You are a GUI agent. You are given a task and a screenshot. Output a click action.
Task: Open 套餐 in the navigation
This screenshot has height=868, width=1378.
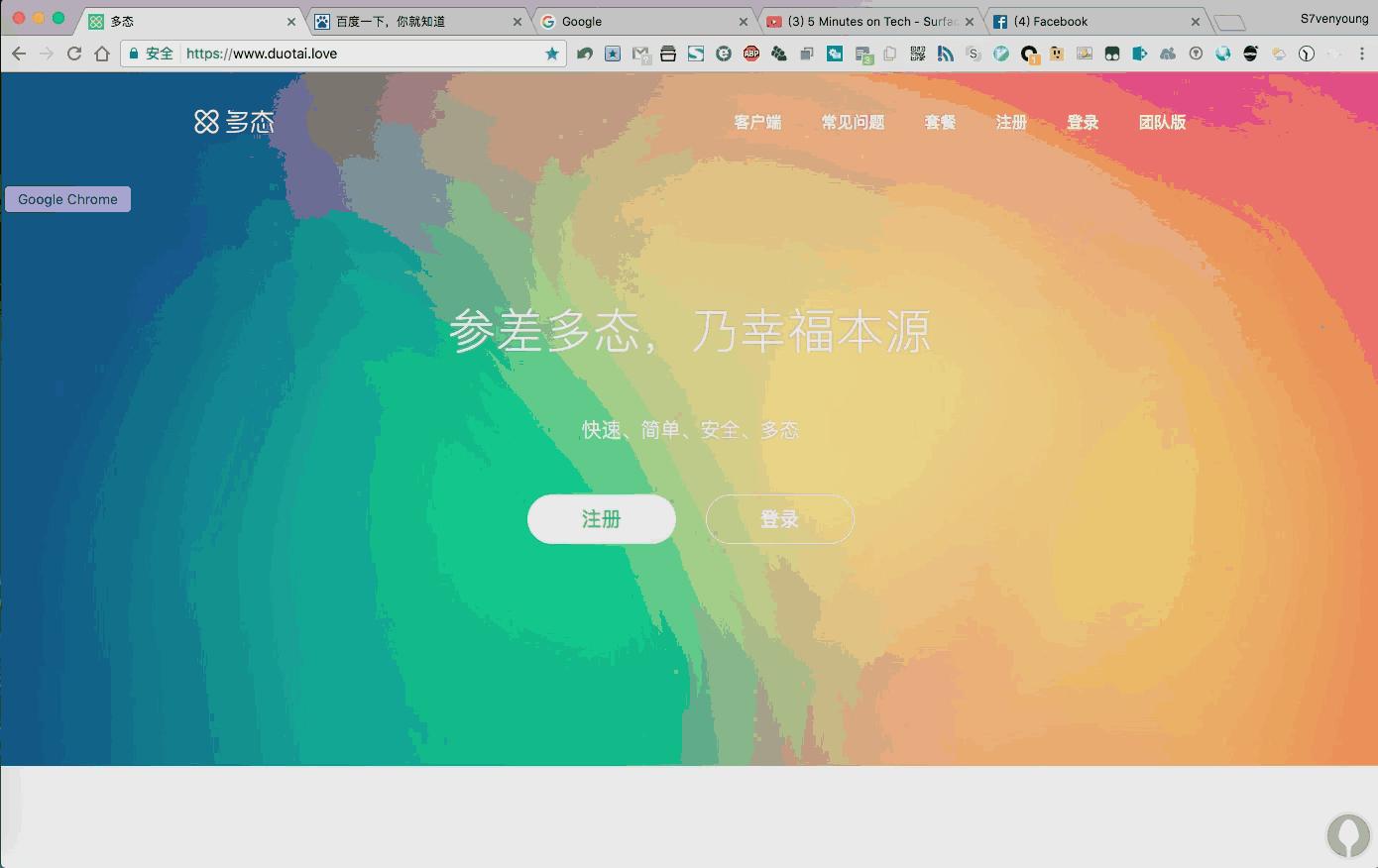940,122
